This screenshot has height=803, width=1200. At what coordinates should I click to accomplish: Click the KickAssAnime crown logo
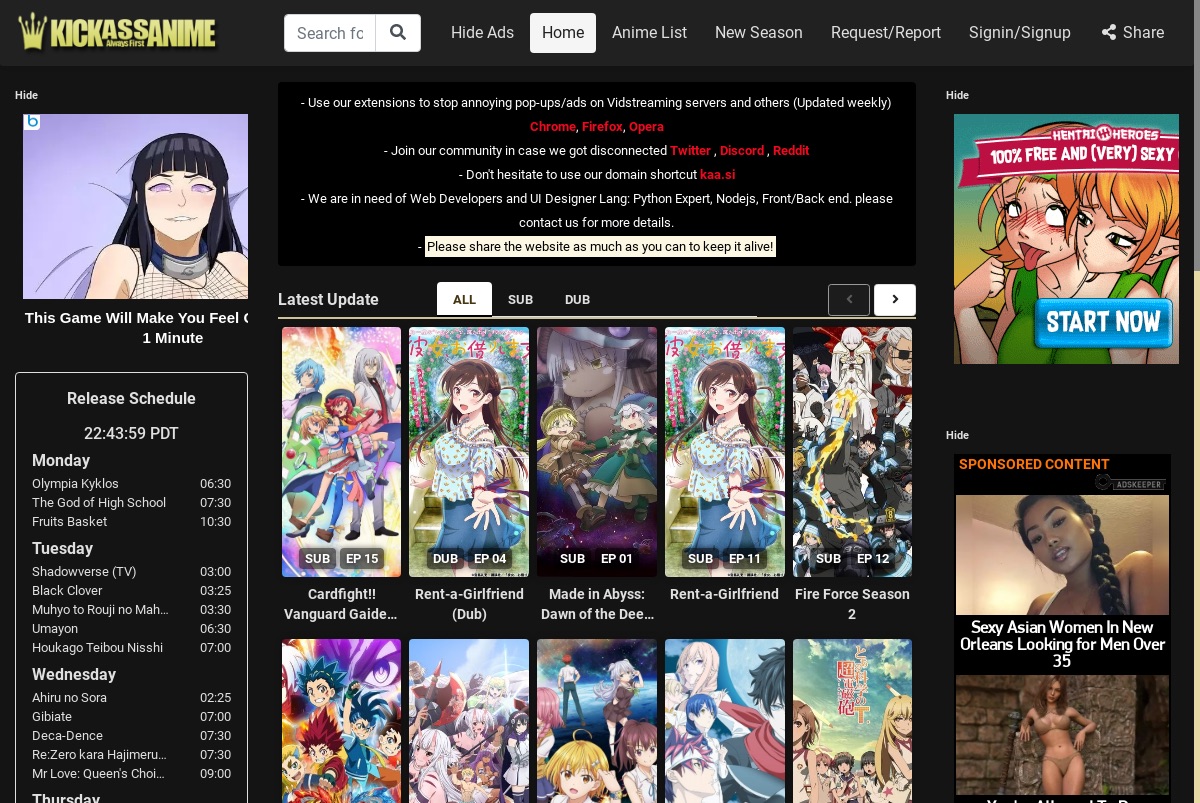click(118, 33)
